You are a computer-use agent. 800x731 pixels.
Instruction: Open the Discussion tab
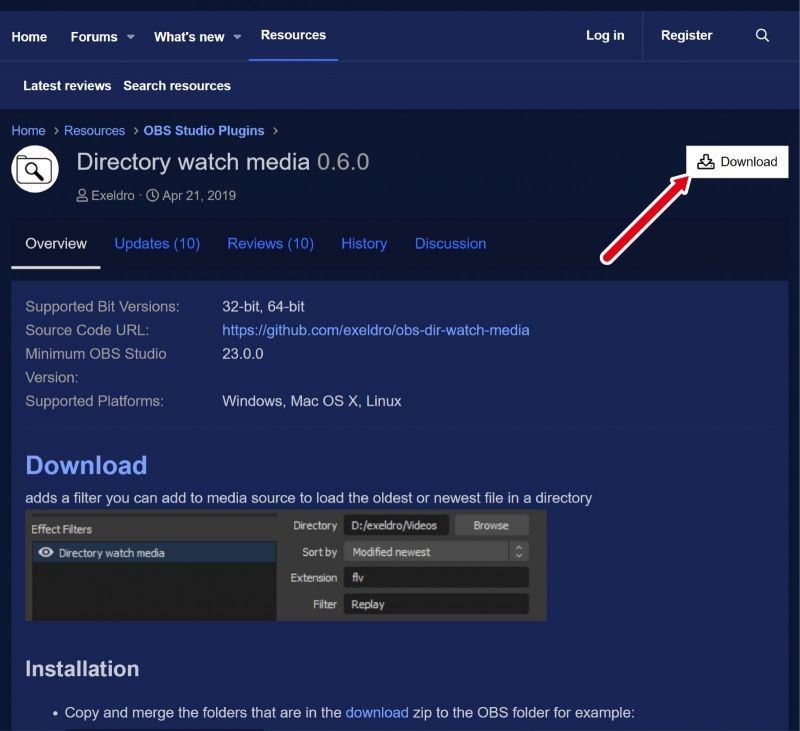point(451,243)
